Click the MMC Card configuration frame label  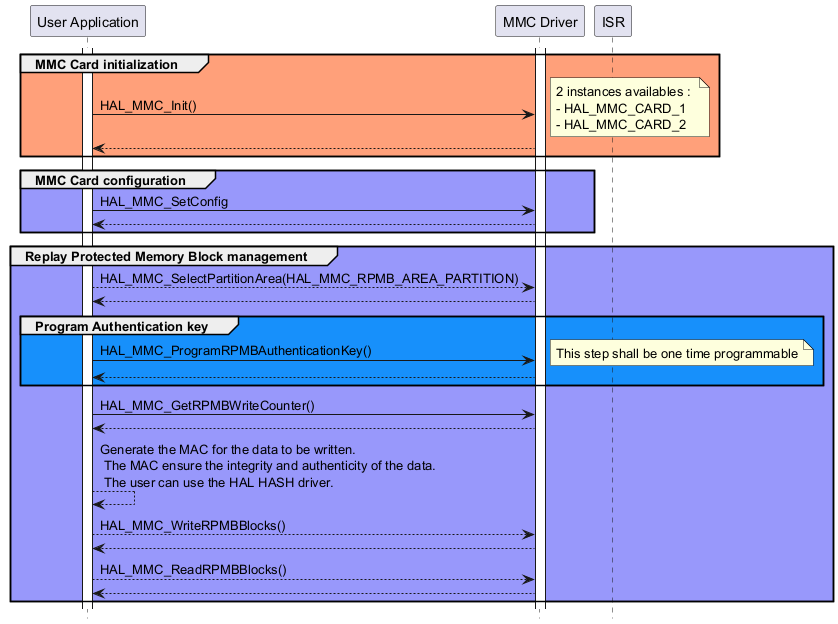(110, 180)
